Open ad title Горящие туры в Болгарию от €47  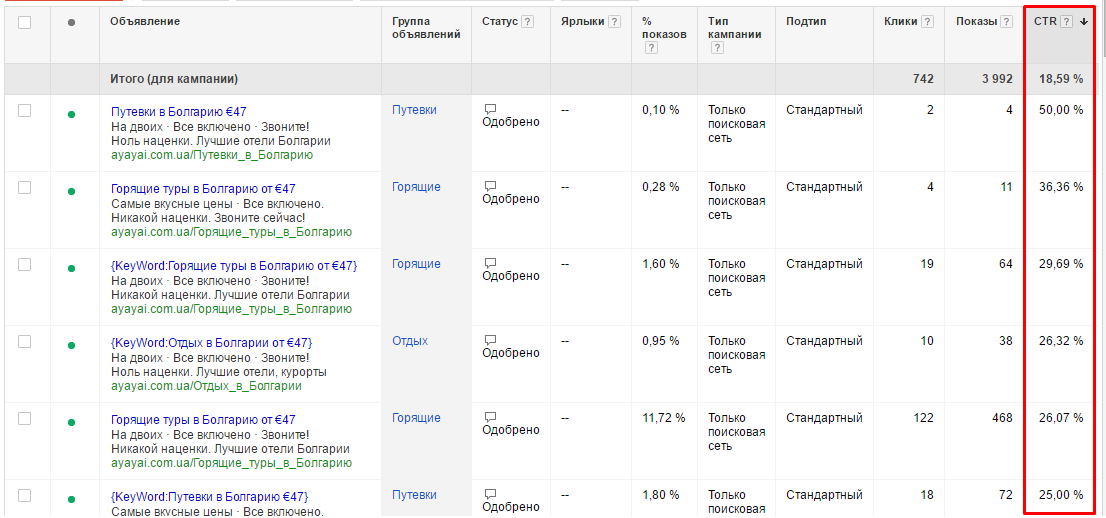pos(203,189)
